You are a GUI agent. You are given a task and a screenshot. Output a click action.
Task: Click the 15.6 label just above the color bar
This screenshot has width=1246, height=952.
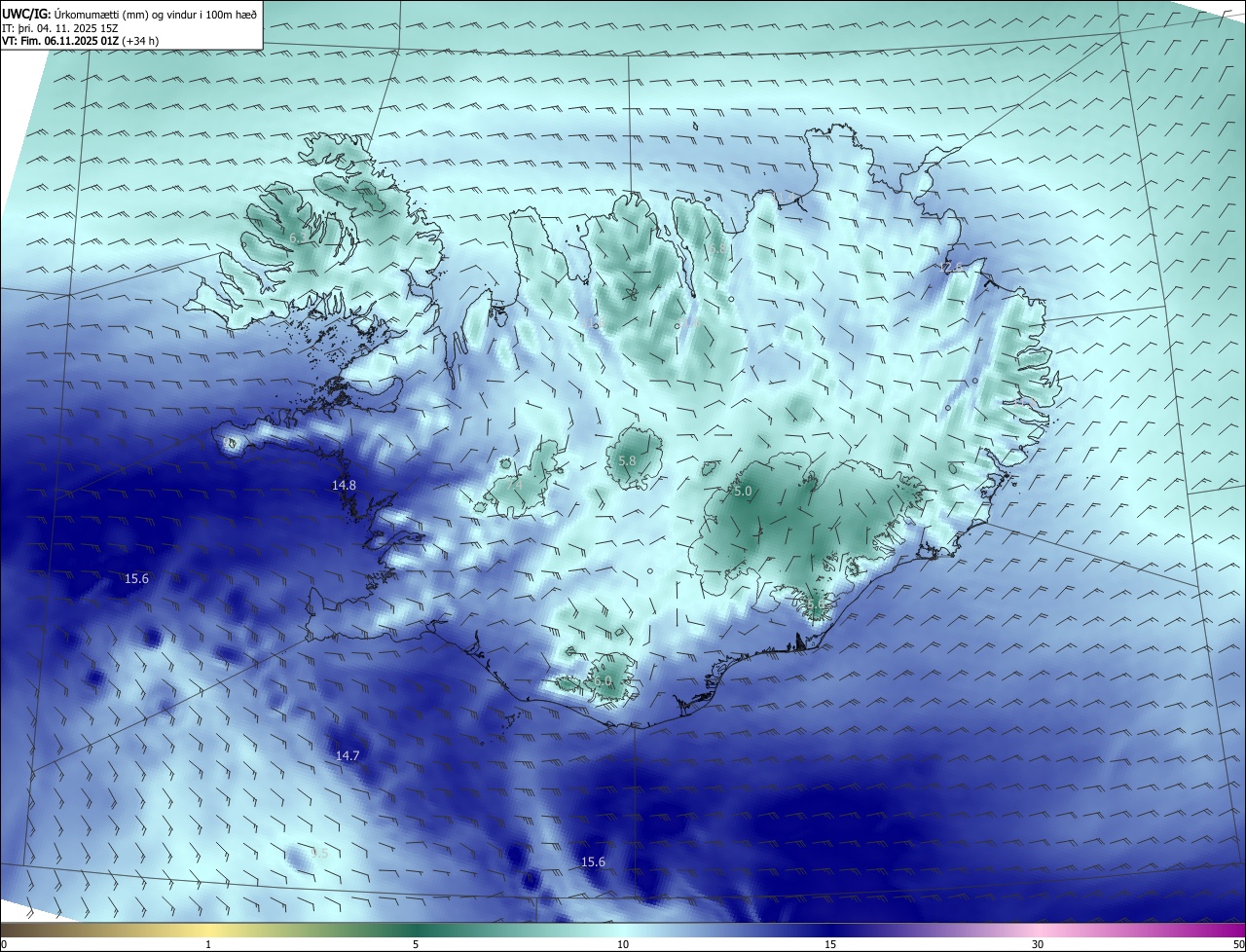pyautogui.click(x=593, y=861)
